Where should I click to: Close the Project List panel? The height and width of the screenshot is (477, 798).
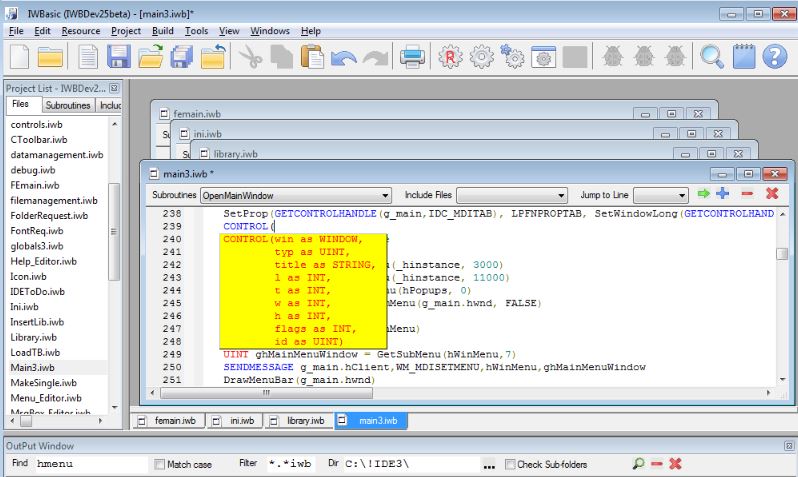114,88
